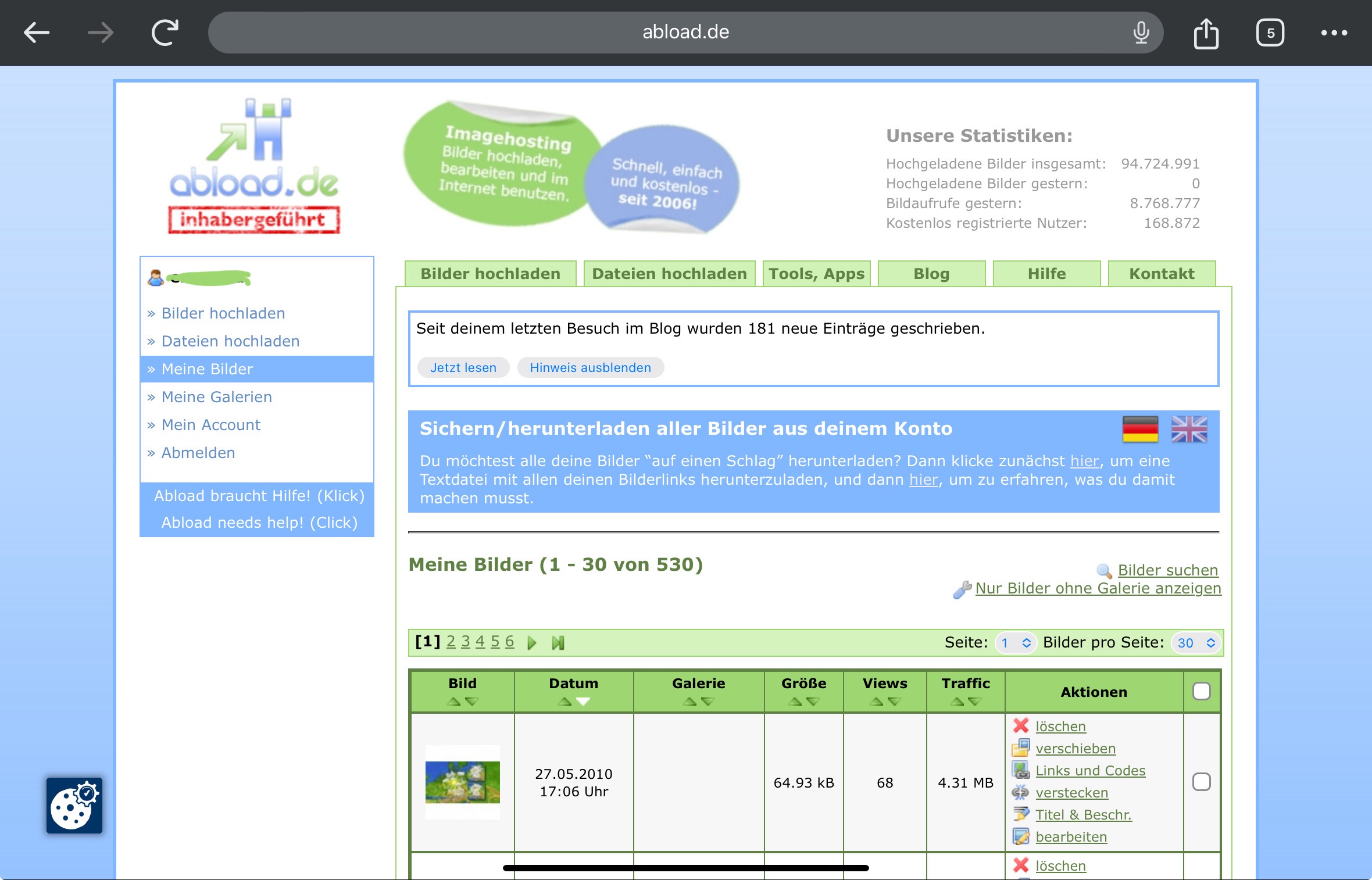Switch language with the German flag
The width and height of the screenshot is (1372, 880).
point(1140,430)
